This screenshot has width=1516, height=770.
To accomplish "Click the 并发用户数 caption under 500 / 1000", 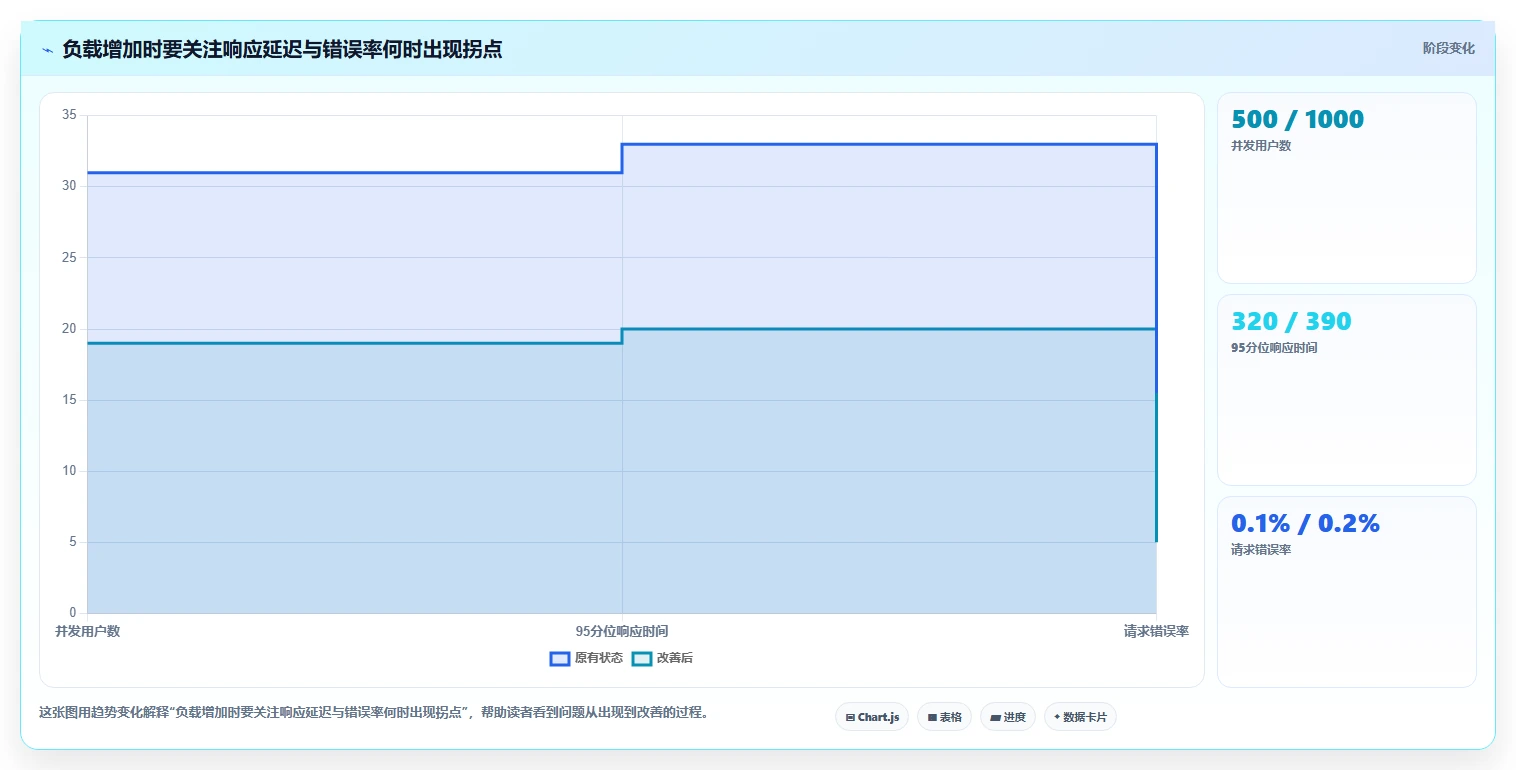I will 1261,146.
